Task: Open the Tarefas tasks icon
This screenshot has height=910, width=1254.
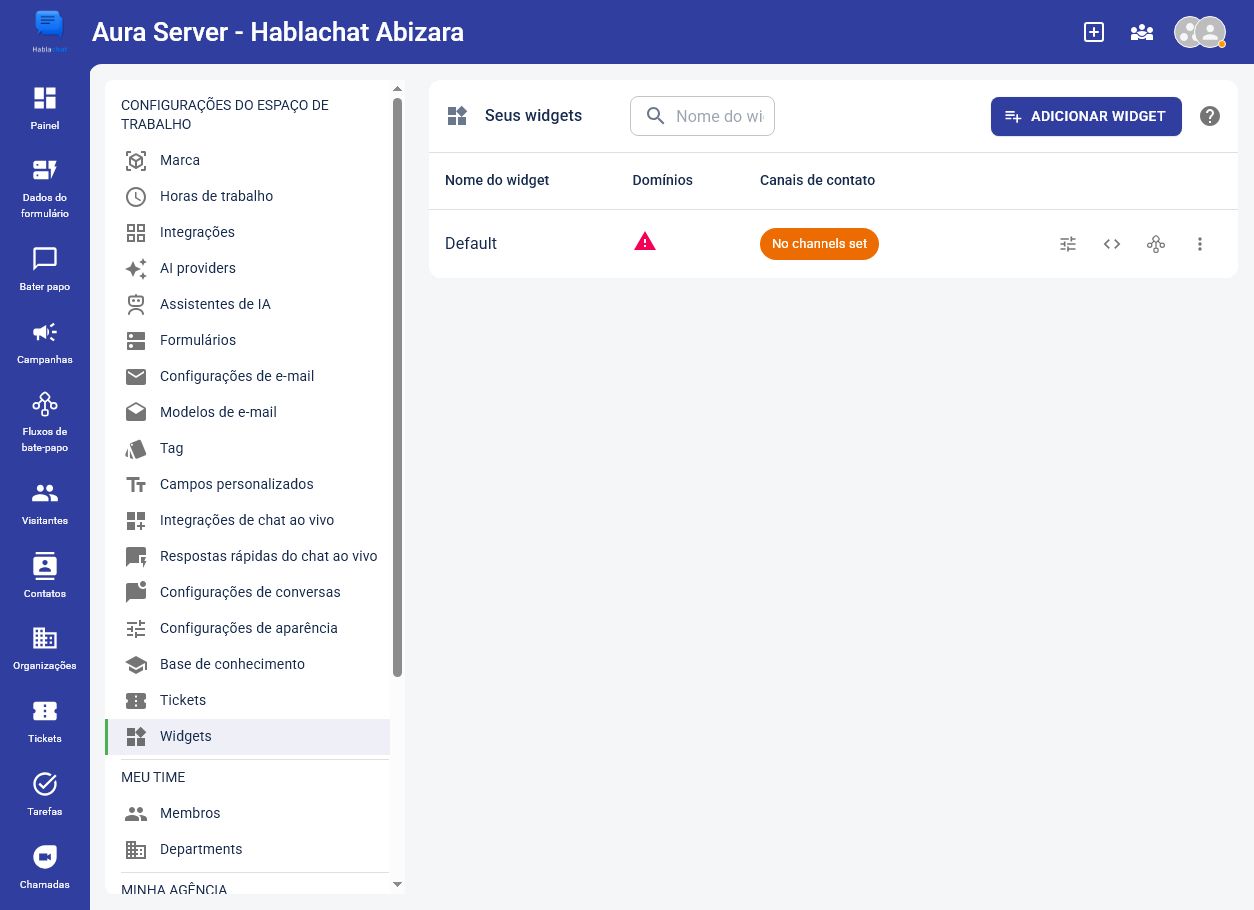Action: coord(45,794)
